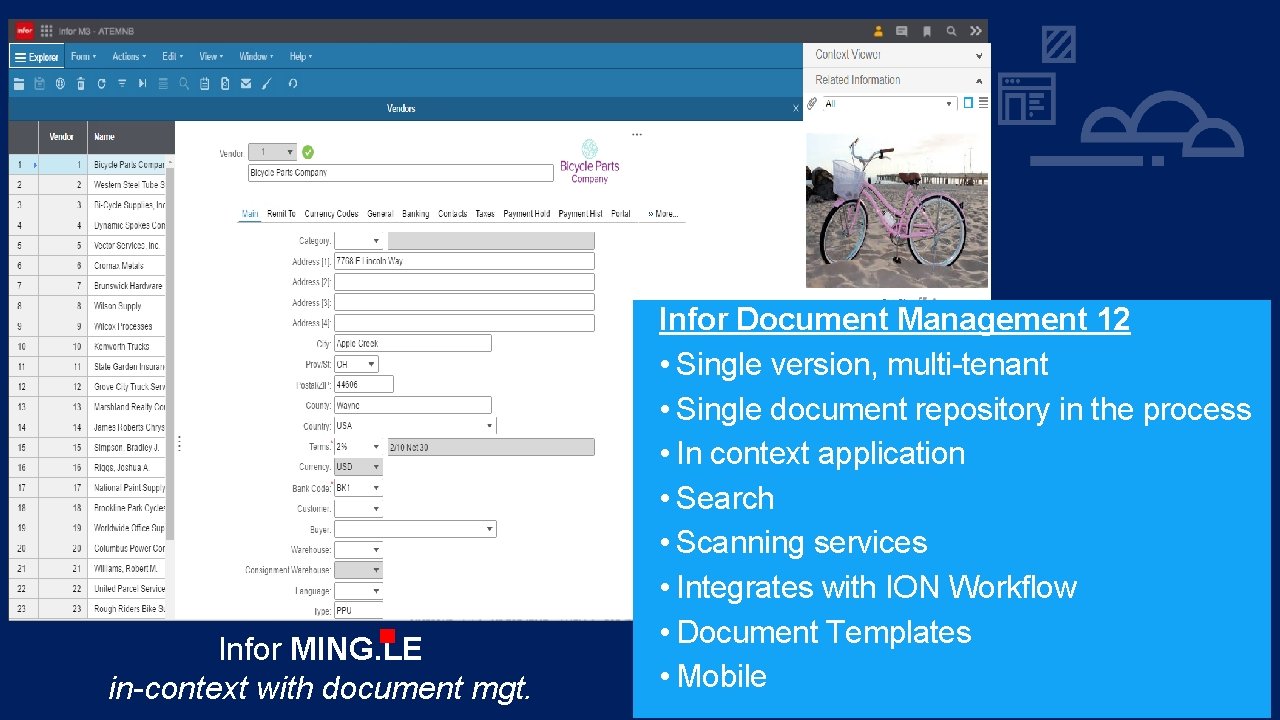Switch to list view in Related Information
1280x720 pixels.
983,103
